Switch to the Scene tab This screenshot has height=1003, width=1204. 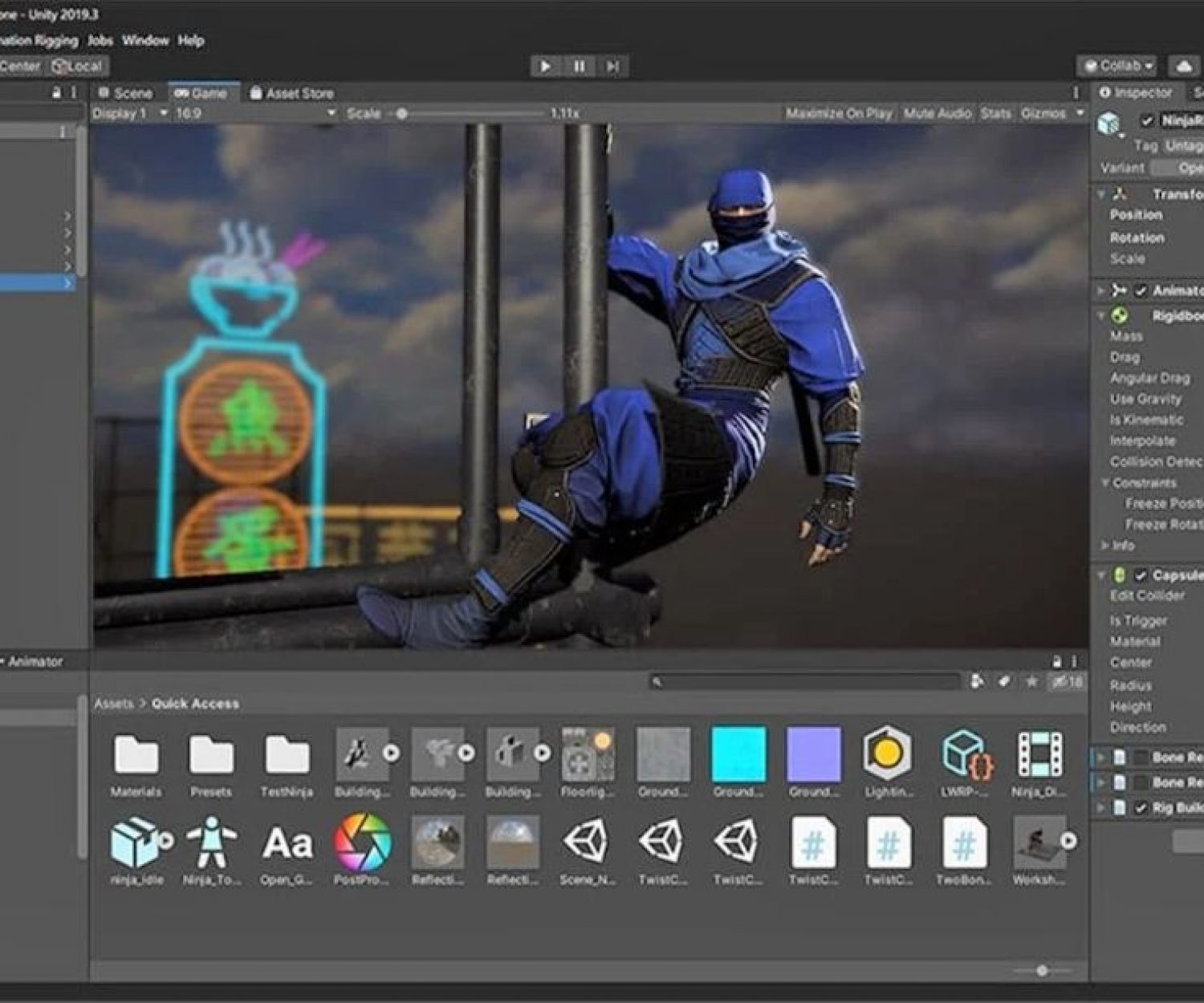(x=125, y=93)
